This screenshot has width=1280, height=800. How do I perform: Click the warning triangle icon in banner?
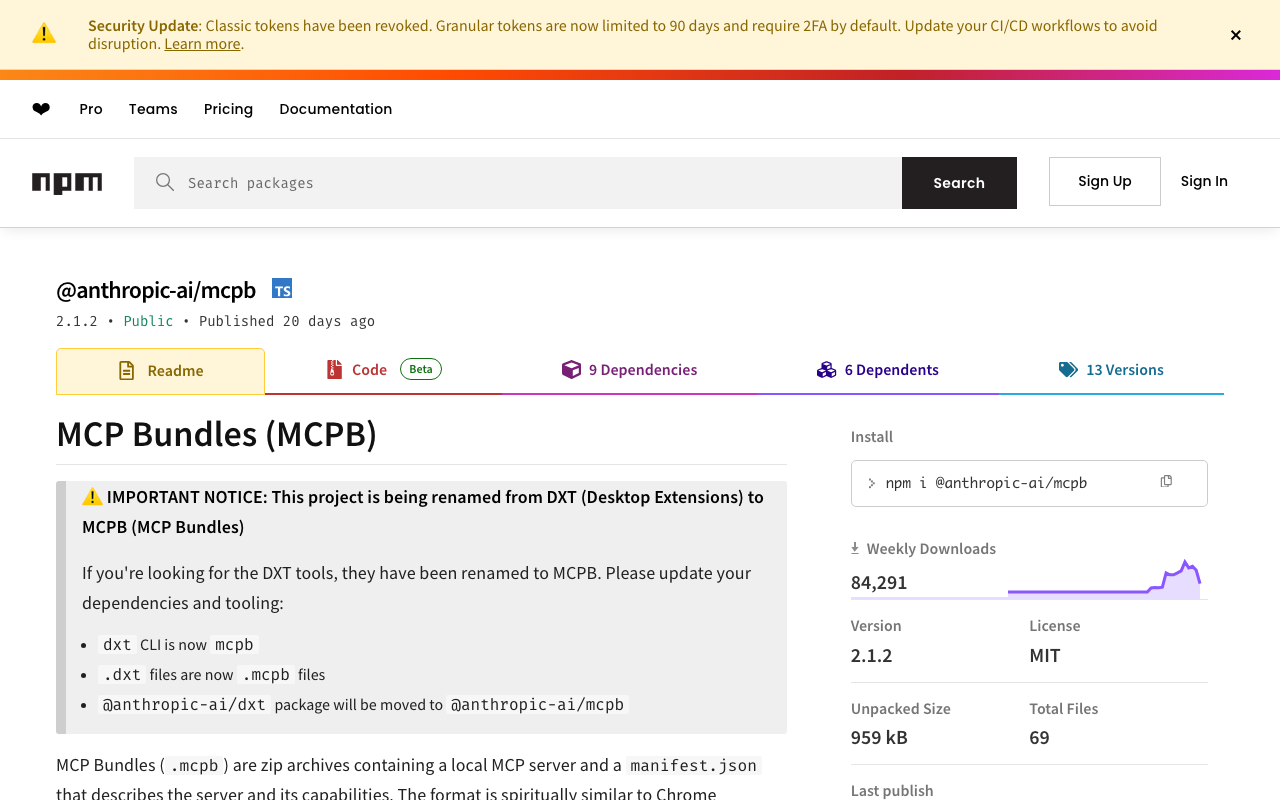coord(44,34)
